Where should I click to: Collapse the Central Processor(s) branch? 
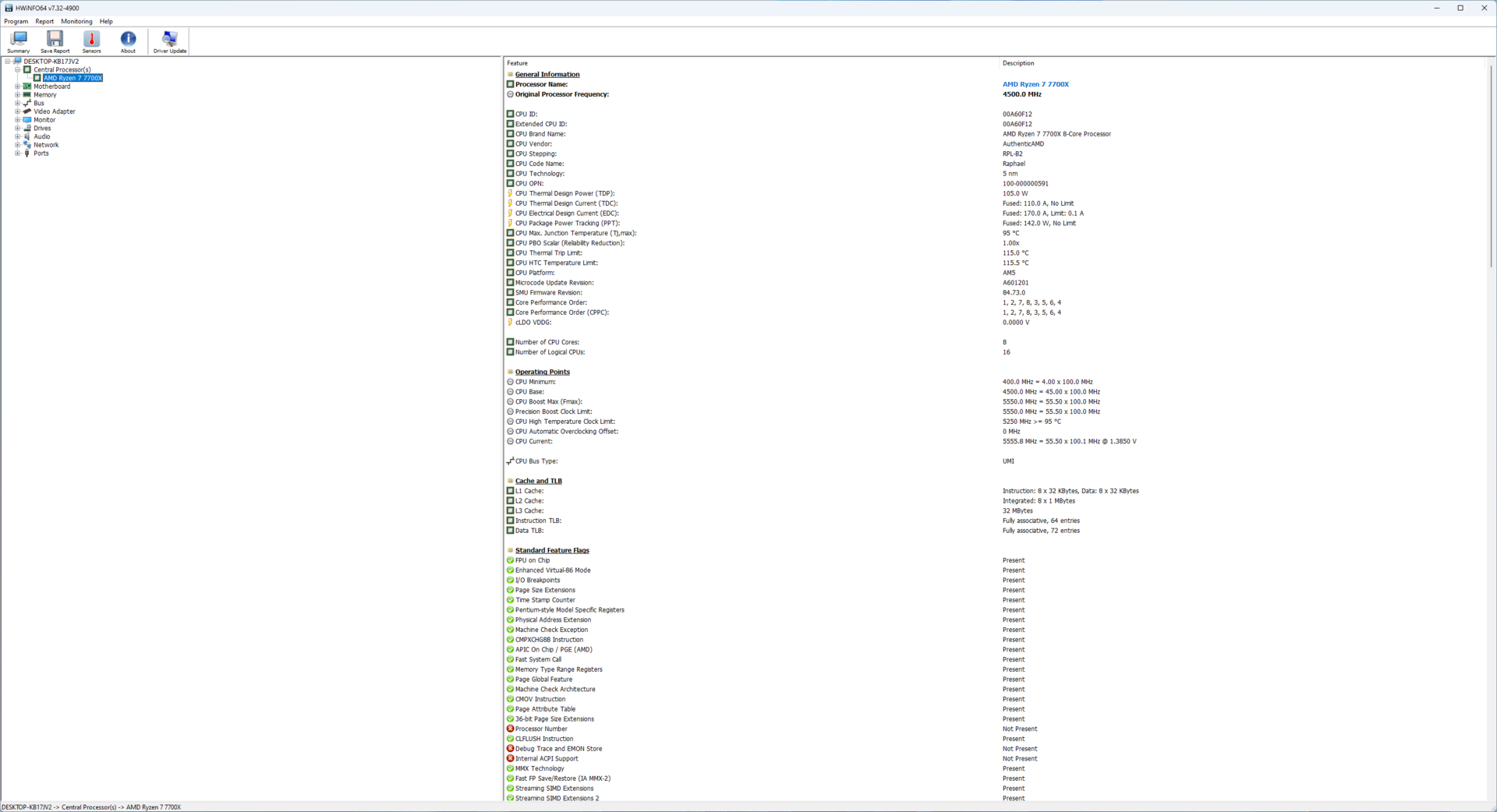[x=17, y=69]
